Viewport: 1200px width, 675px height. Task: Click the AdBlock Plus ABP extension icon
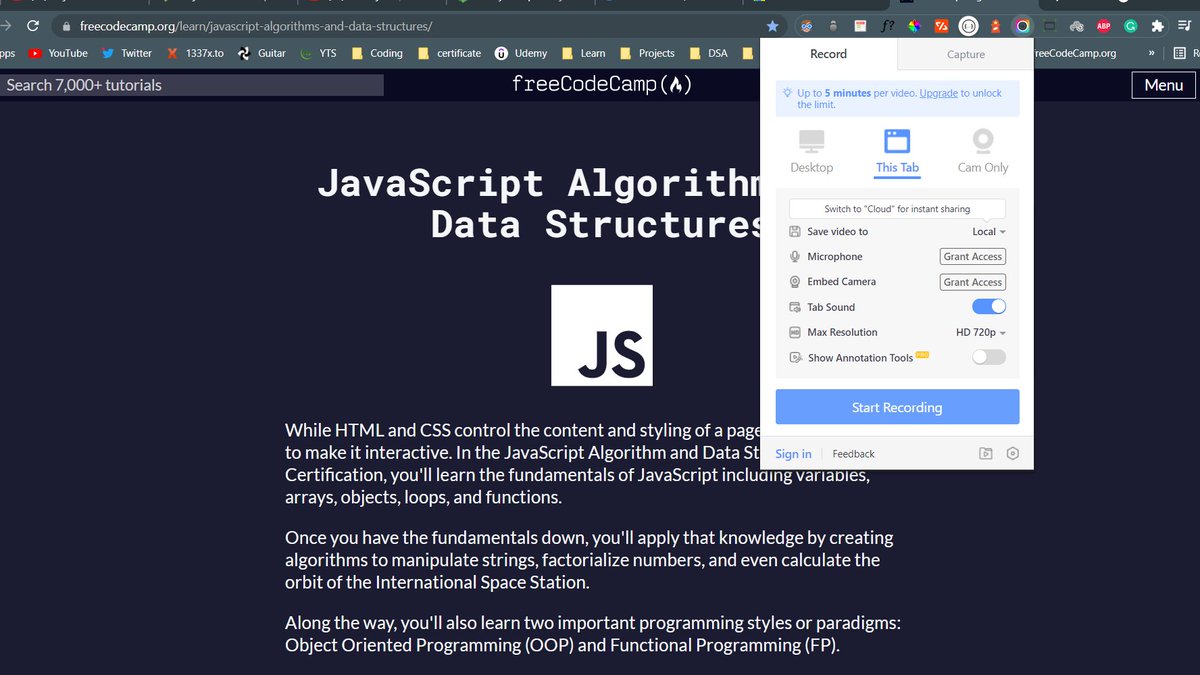tap(1104, 26)
